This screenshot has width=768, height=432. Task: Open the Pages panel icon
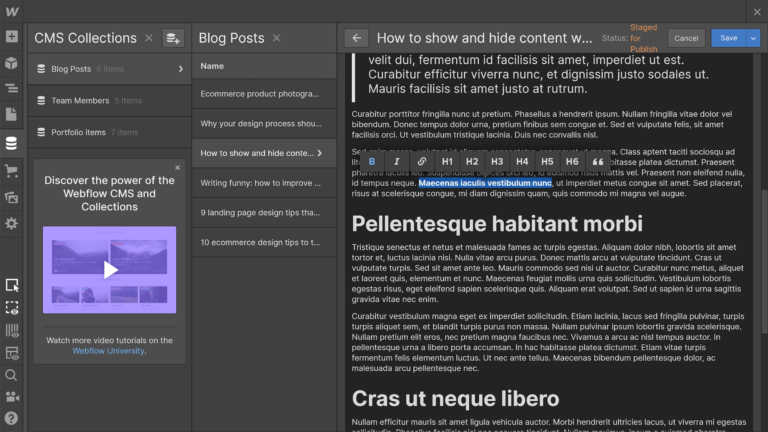click(12, 115)
